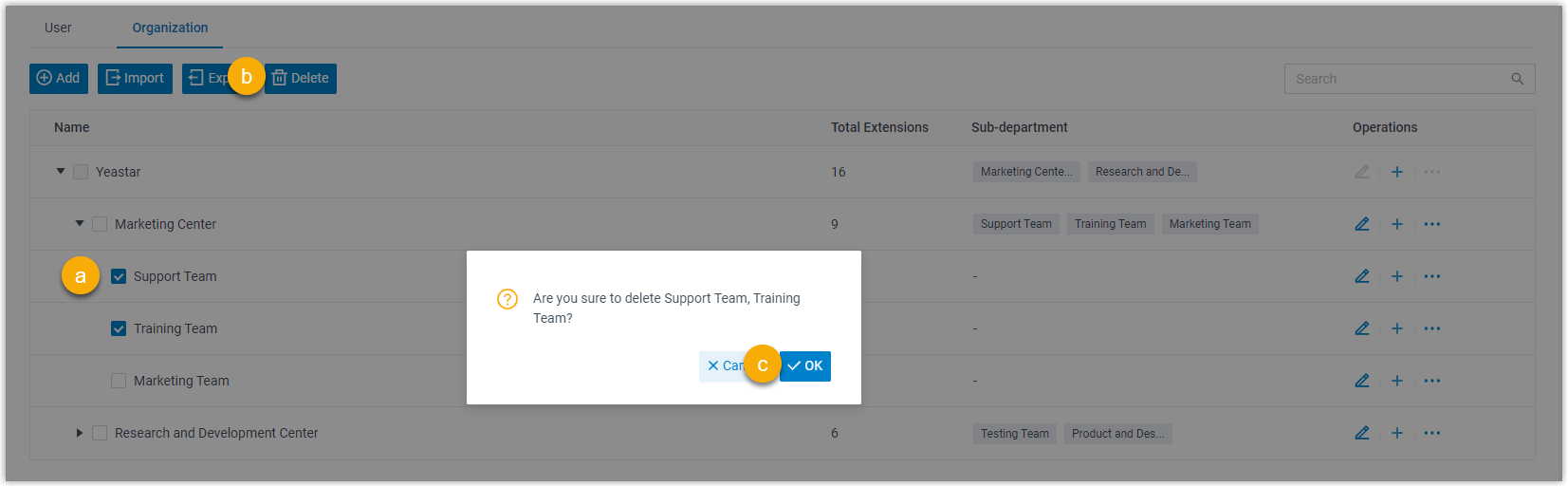Switch to the User tab
The height and width of the screenshot is (487, 1568).
pos(58,28)
